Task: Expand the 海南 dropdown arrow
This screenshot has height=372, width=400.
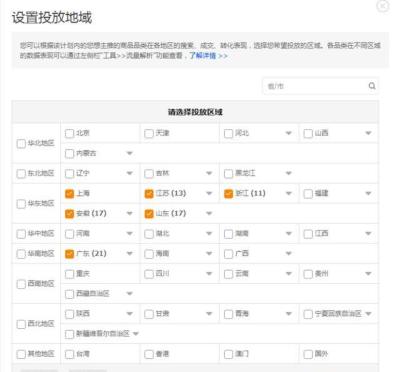Action: [x=209, y=254]
